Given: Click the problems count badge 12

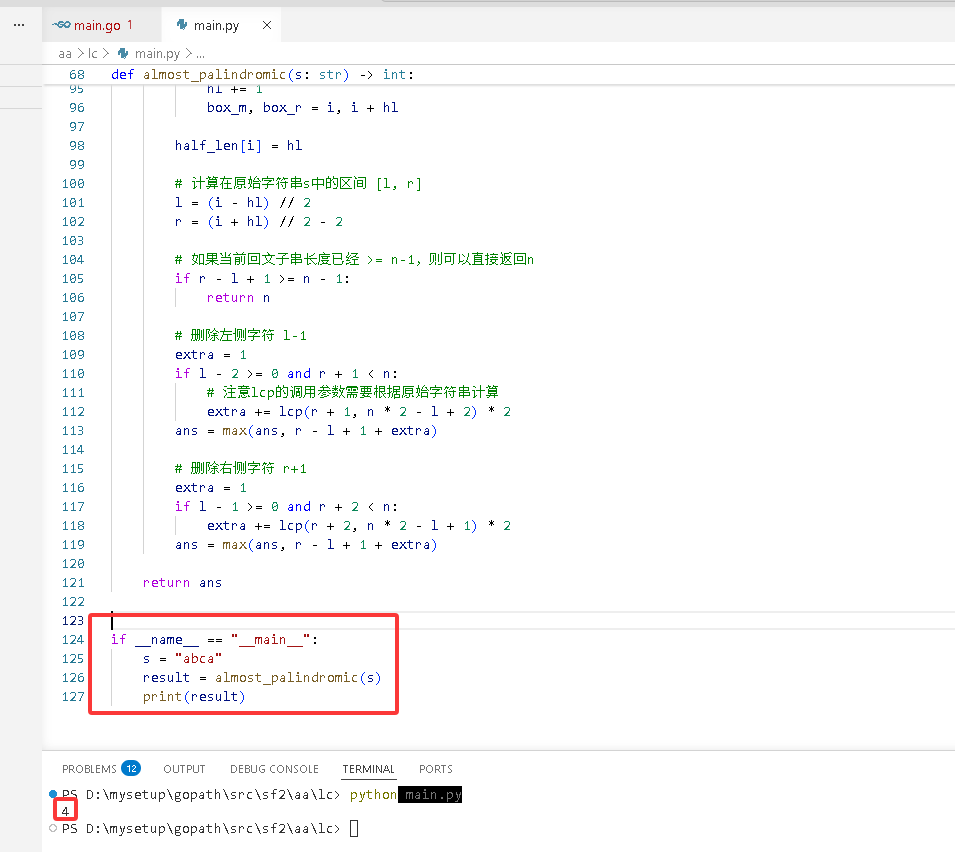Looking at the screenshot, I should coord(131,768).
